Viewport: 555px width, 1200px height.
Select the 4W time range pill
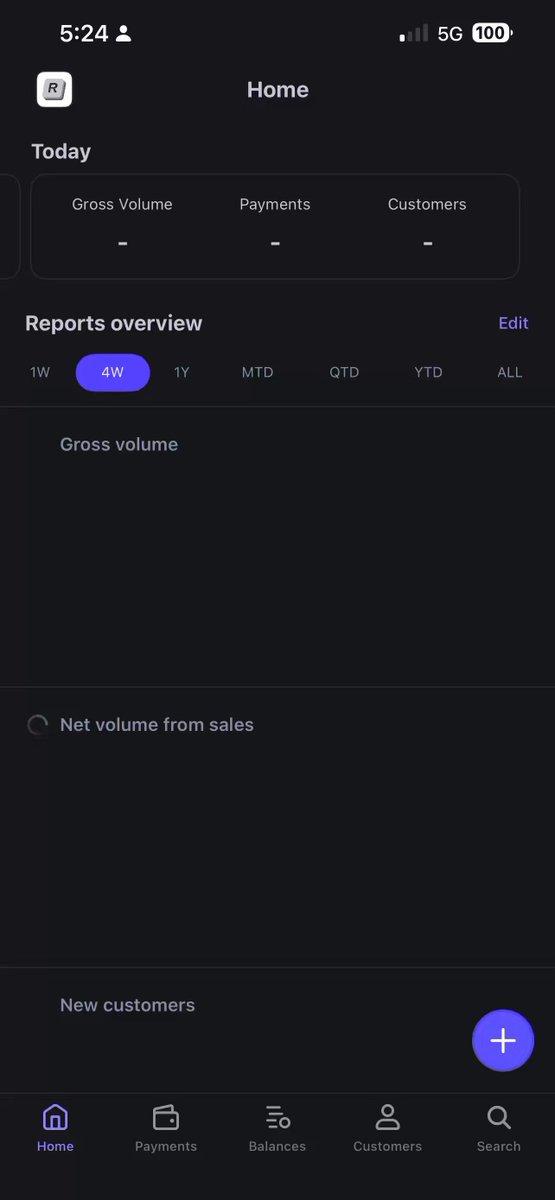click(113, 372)
